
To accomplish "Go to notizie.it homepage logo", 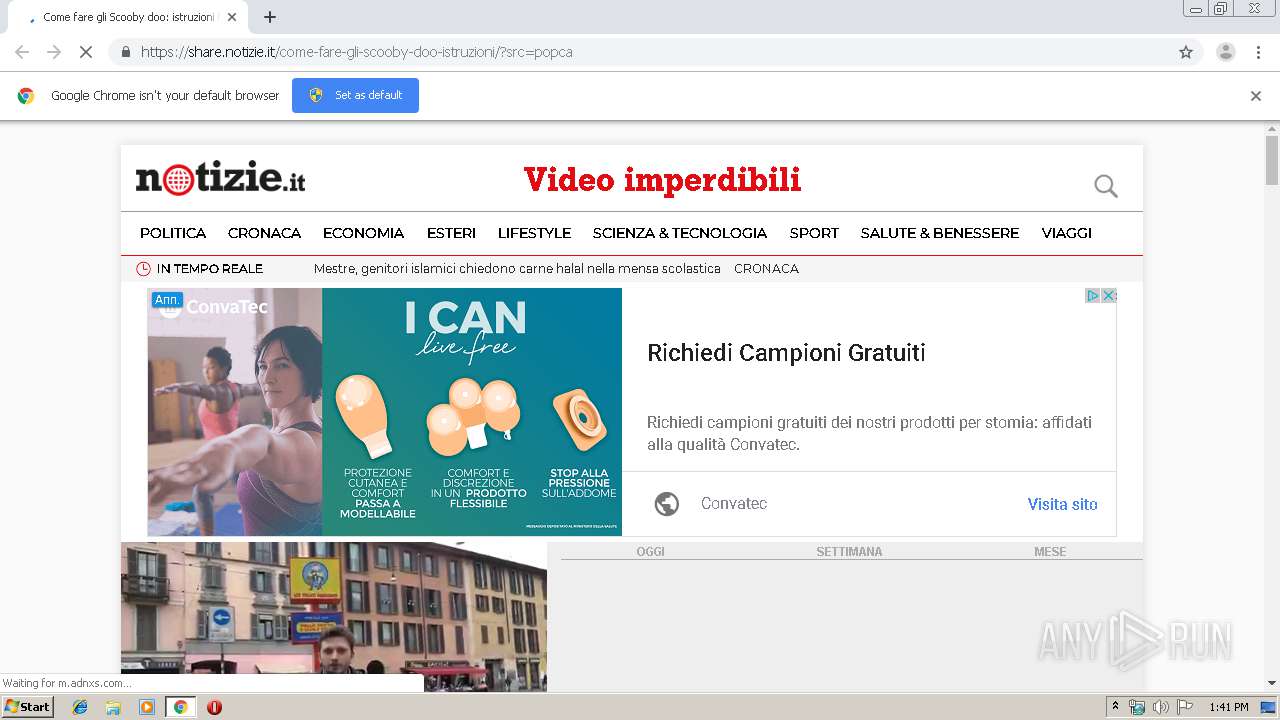I will [x=220, y=179].
